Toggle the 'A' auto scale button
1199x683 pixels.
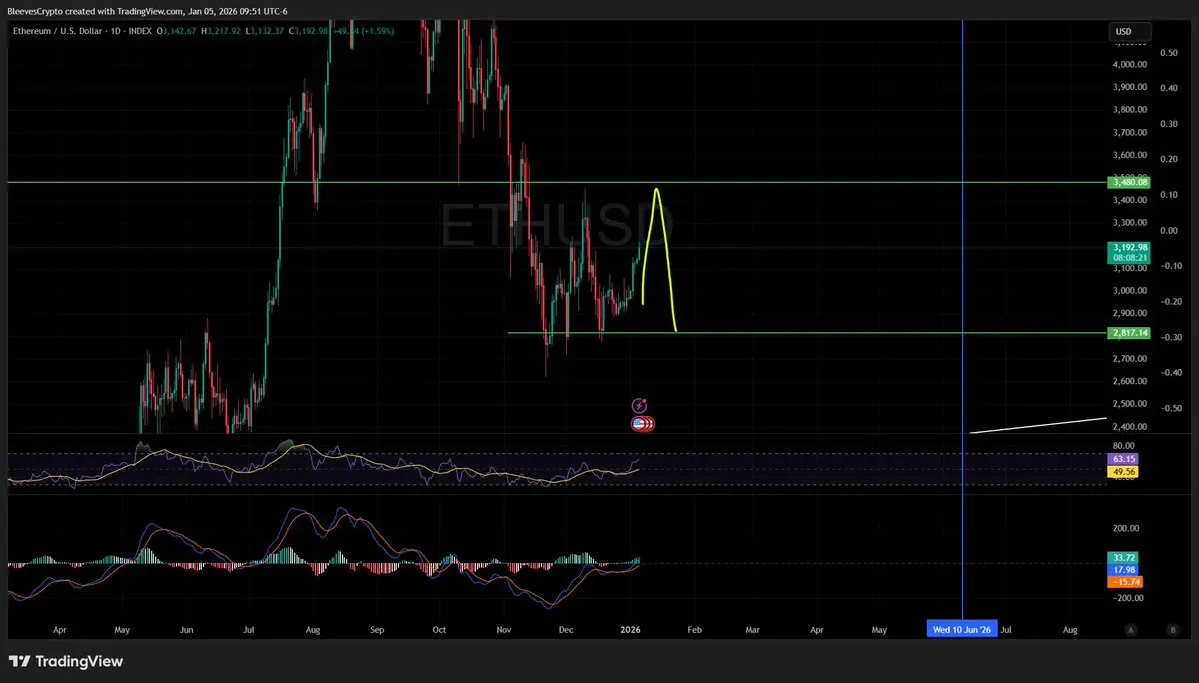(1130, 630)
